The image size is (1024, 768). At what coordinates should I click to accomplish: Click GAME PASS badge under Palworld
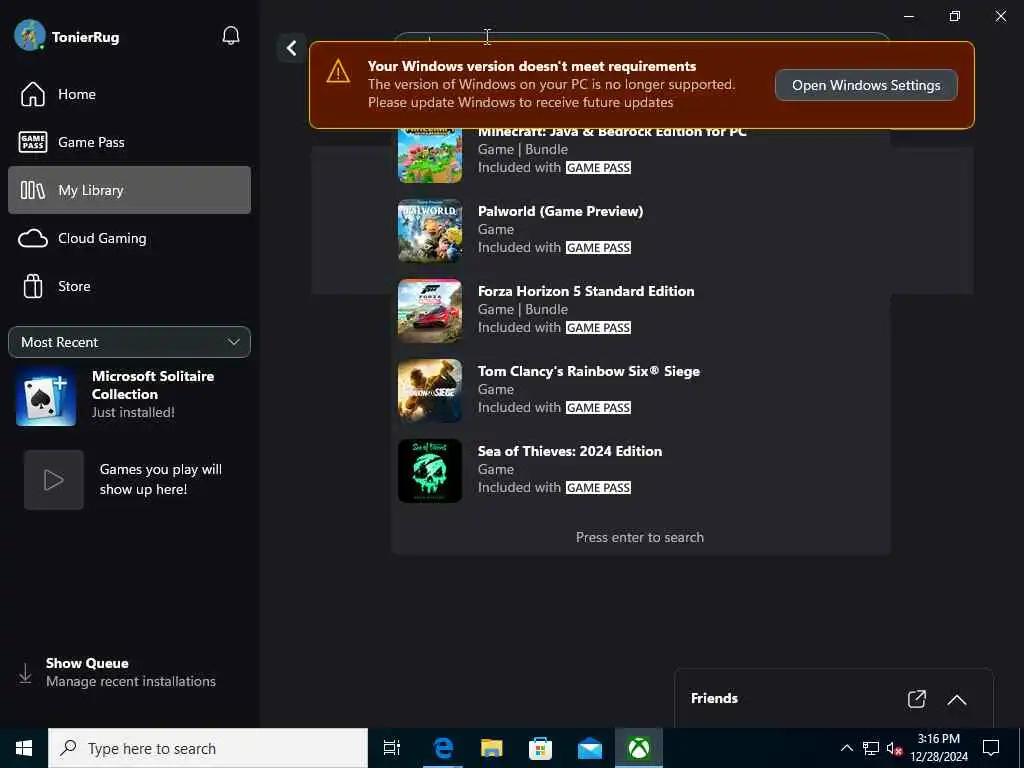click(x=598, y=248)
